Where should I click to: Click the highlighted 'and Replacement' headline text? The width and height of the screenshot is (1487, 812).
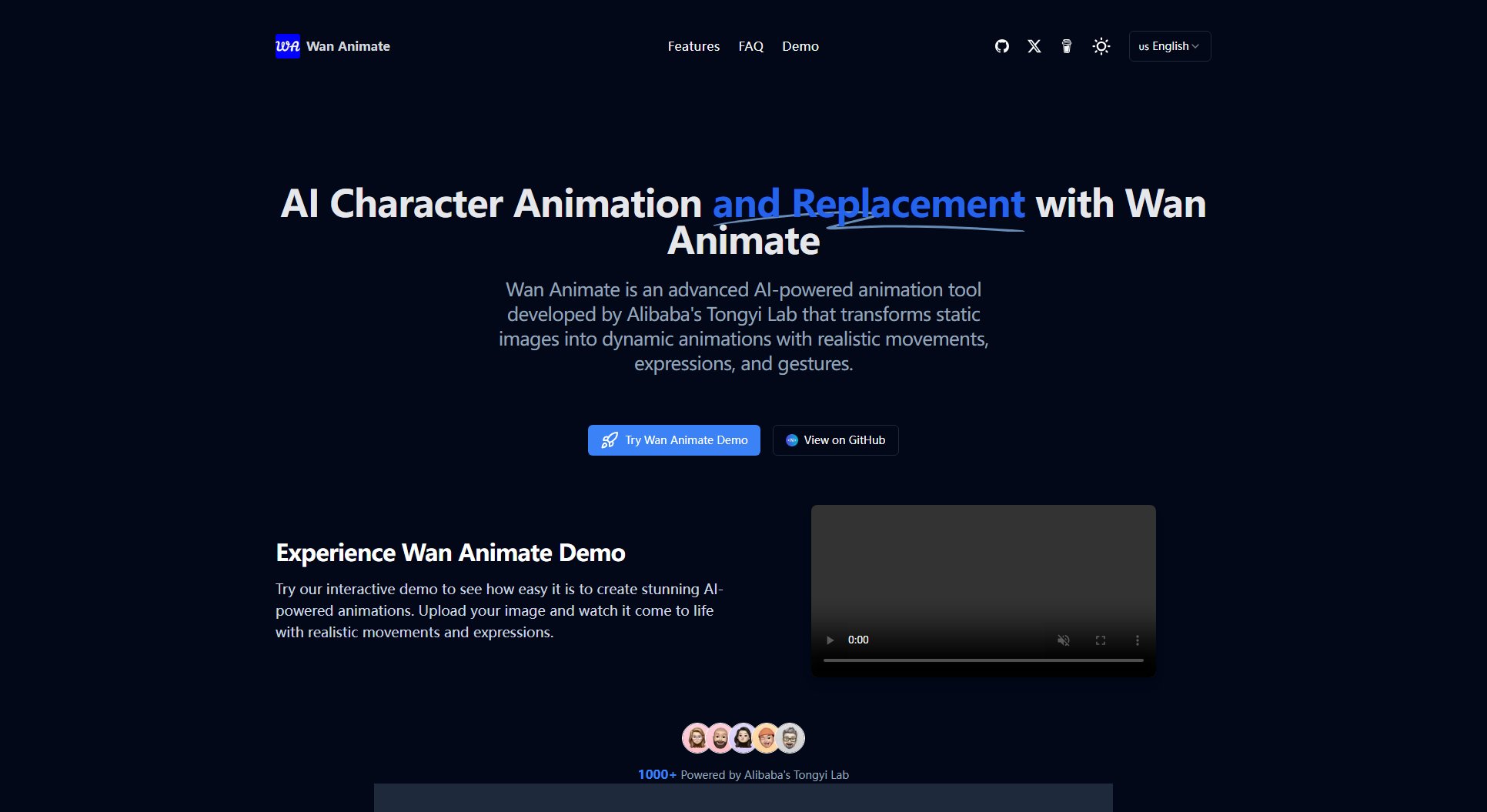point(868,204)
